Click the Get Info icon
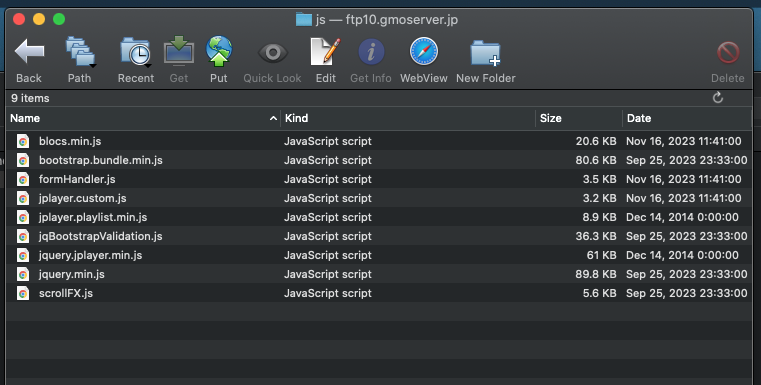Image resolution: width=761 pixels, height=385 pixels. coord(371,51)
